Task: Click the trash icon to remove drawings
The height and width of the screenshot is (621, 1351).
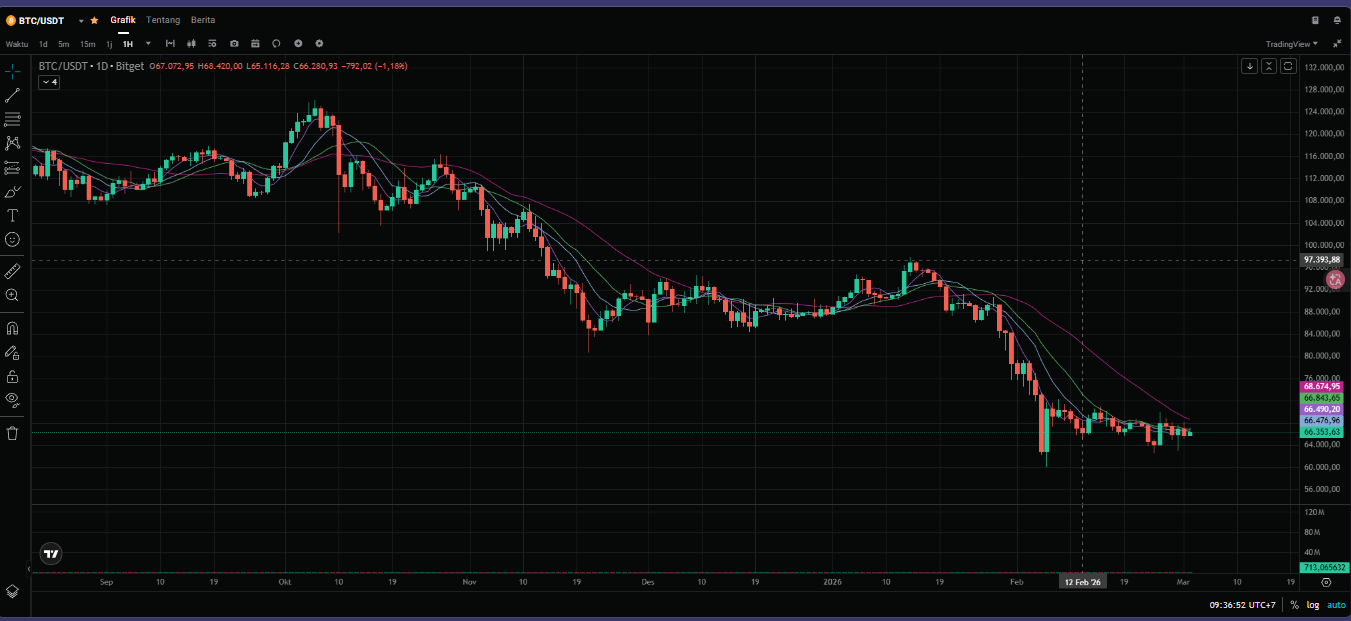Action: click(12, 433)
